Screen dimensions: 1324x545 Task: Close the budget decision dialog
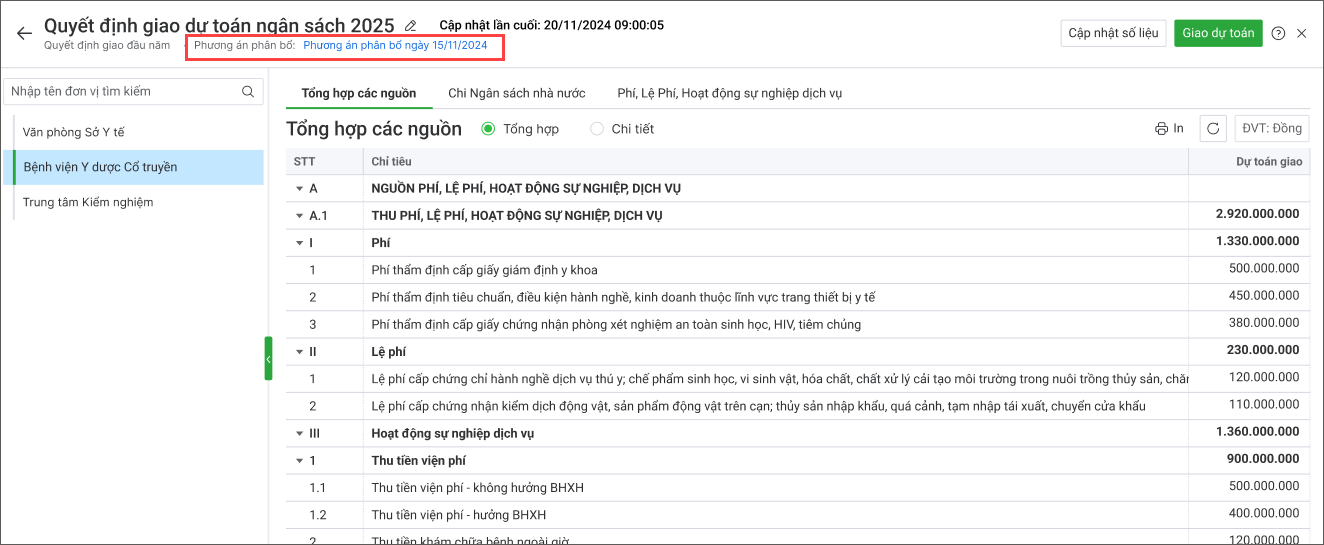tap(1301, 33)
